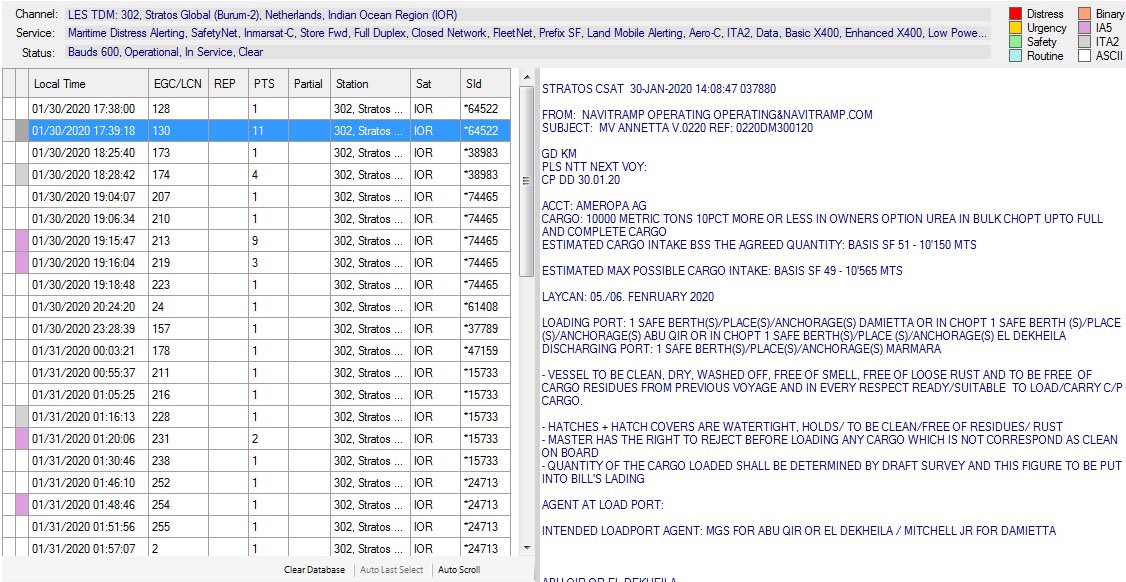Sort by the Local Time column header
This screenshot has width=1126, height=582.
click(88, 84)
